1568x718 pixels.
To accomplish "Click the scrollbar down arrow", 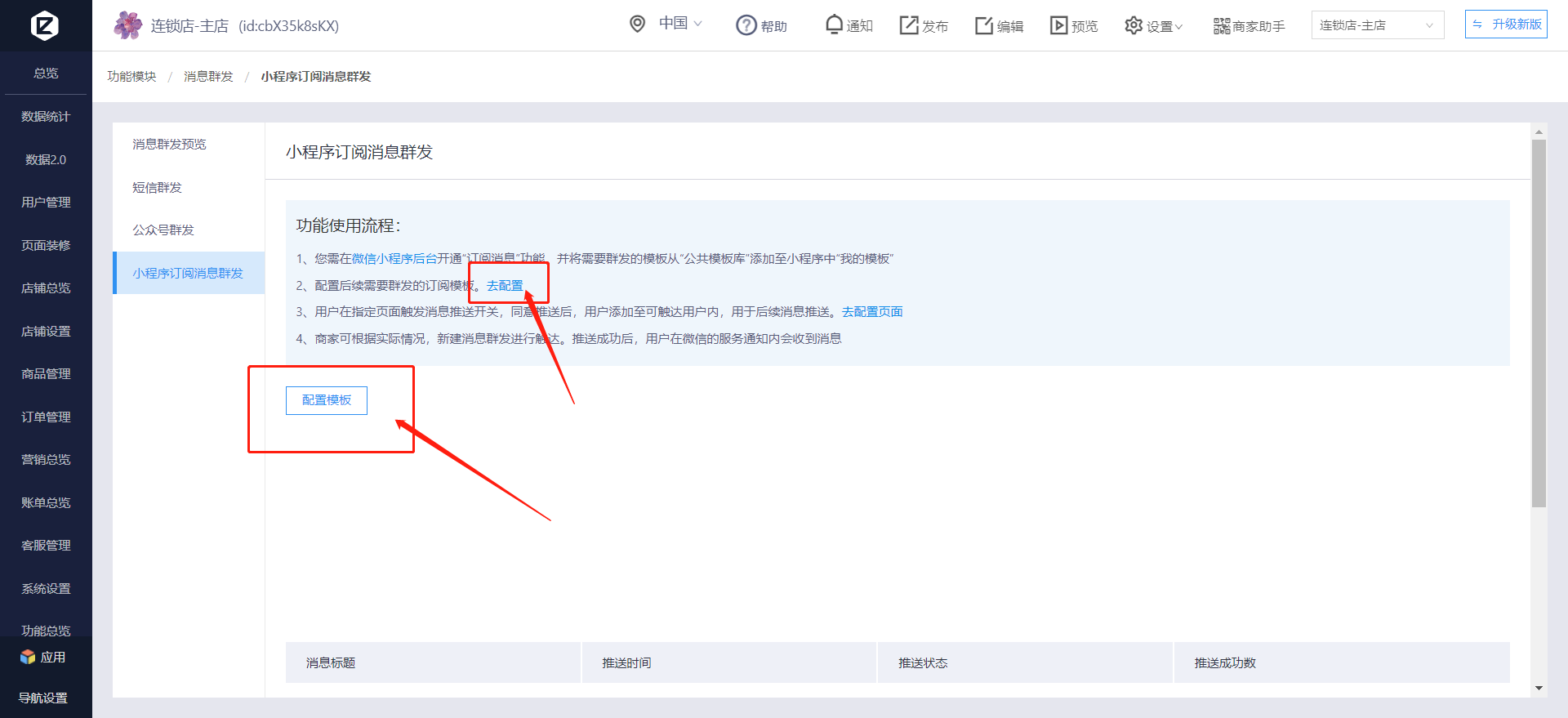I will (x=1539, y=689).
